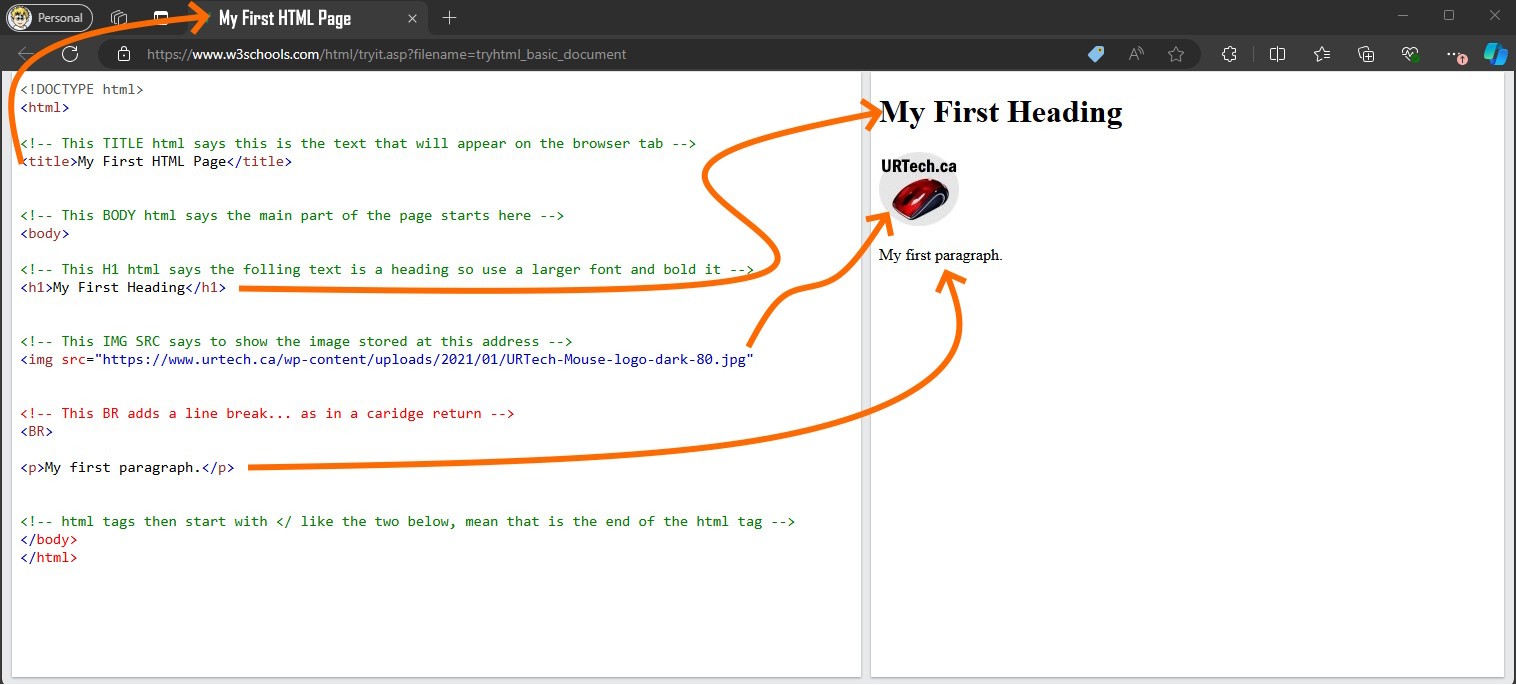The height and width of the screenshot is (685, 1516).
Task: Enable split screen view
Action: (x=1277, y=54)
